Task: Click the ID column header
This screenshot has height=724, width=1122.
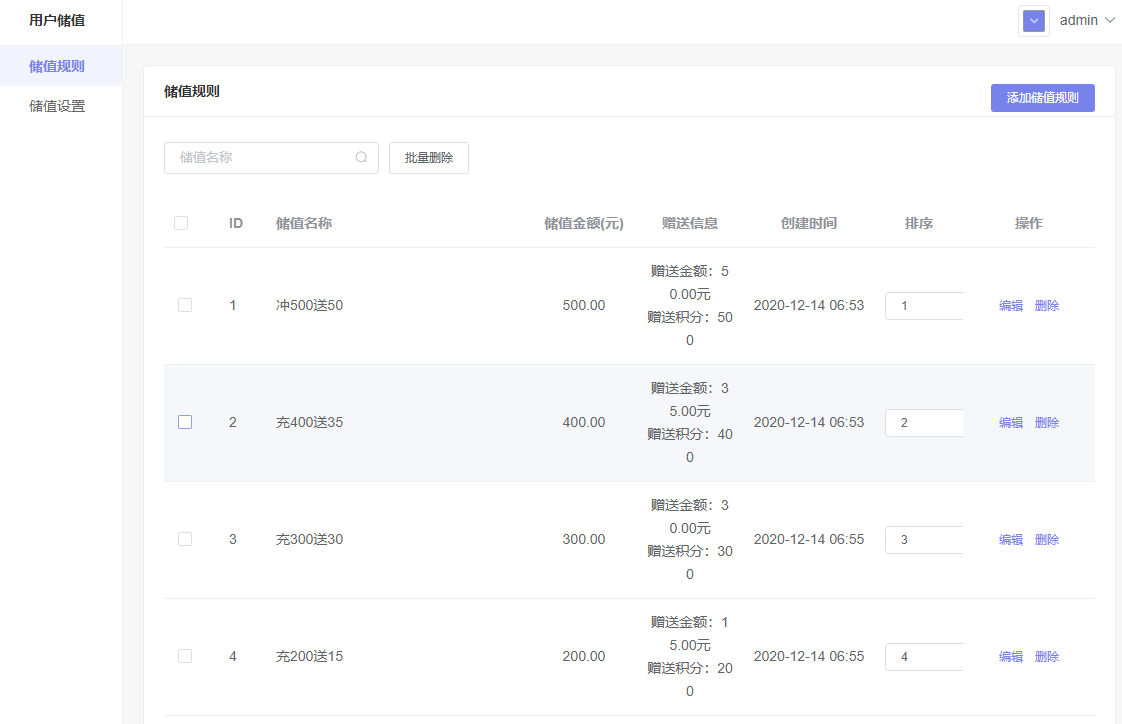Action: (235, 223)
